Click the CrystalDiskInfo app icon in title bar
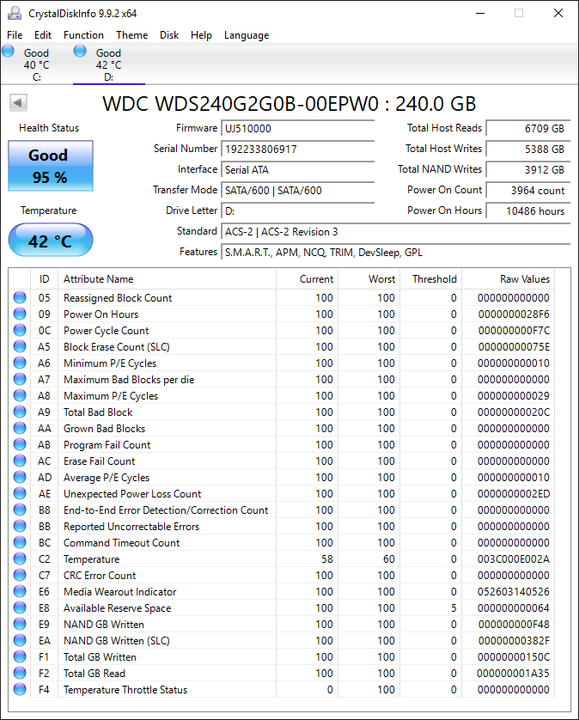 click(x=15, y=13)
